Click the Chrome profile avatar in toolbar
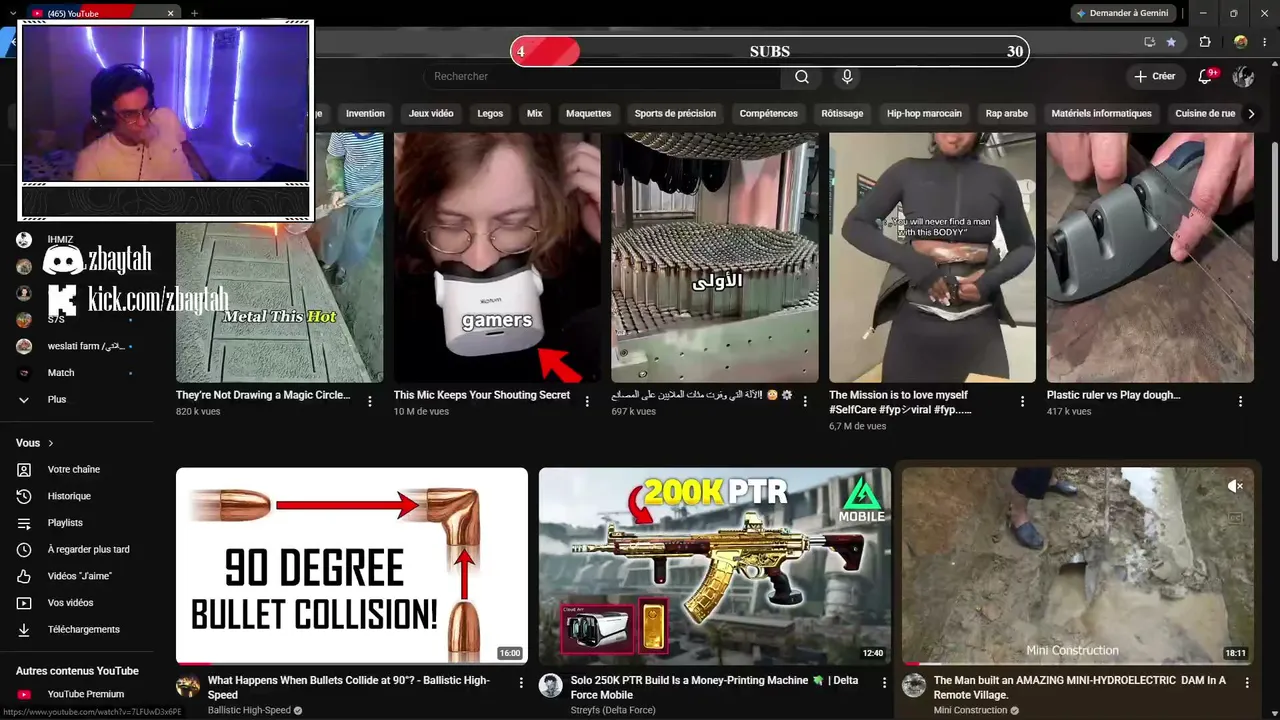 [x=1241, y=42]
